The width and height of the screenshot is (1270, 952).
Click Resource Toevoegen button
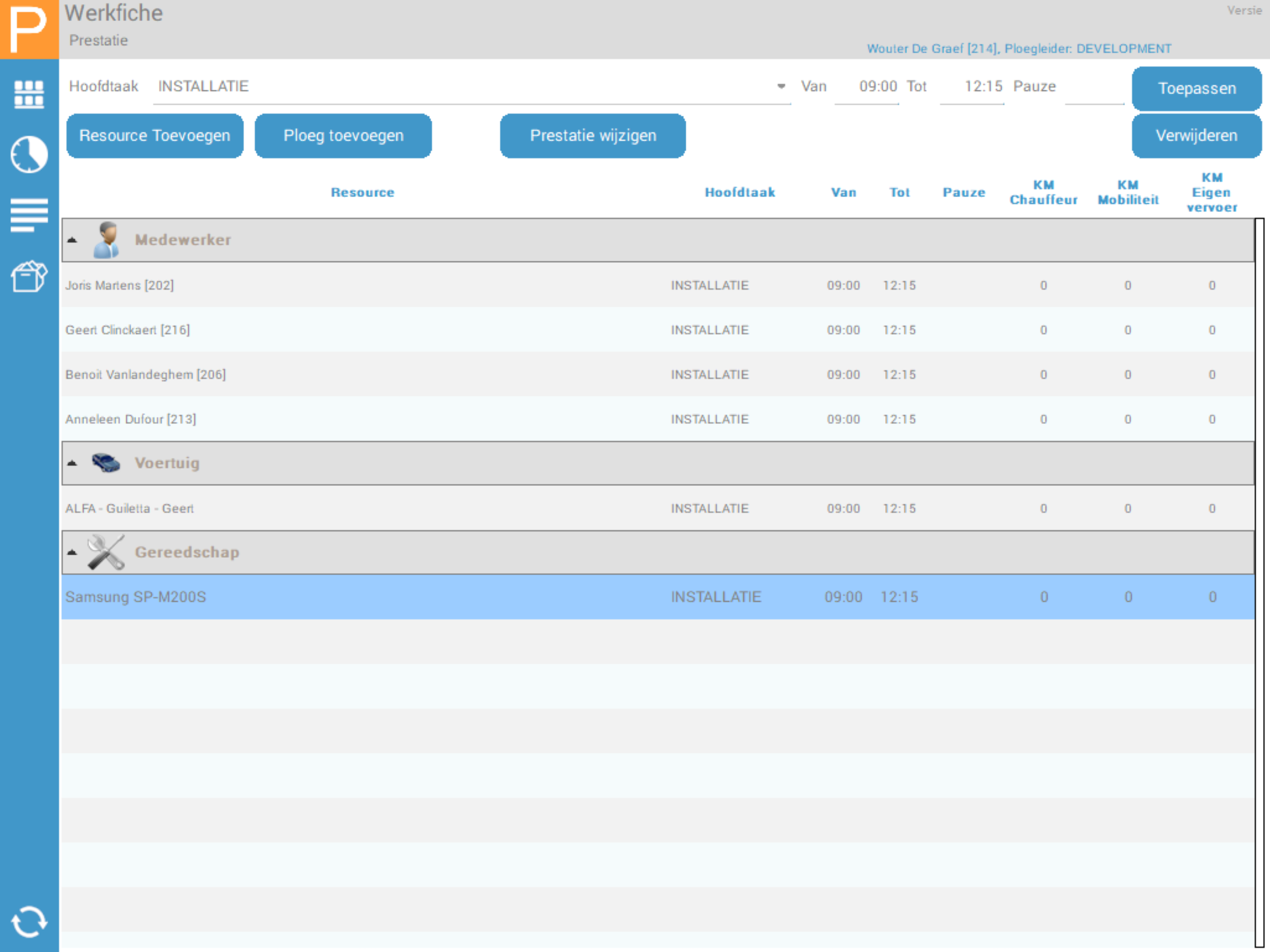154,136
